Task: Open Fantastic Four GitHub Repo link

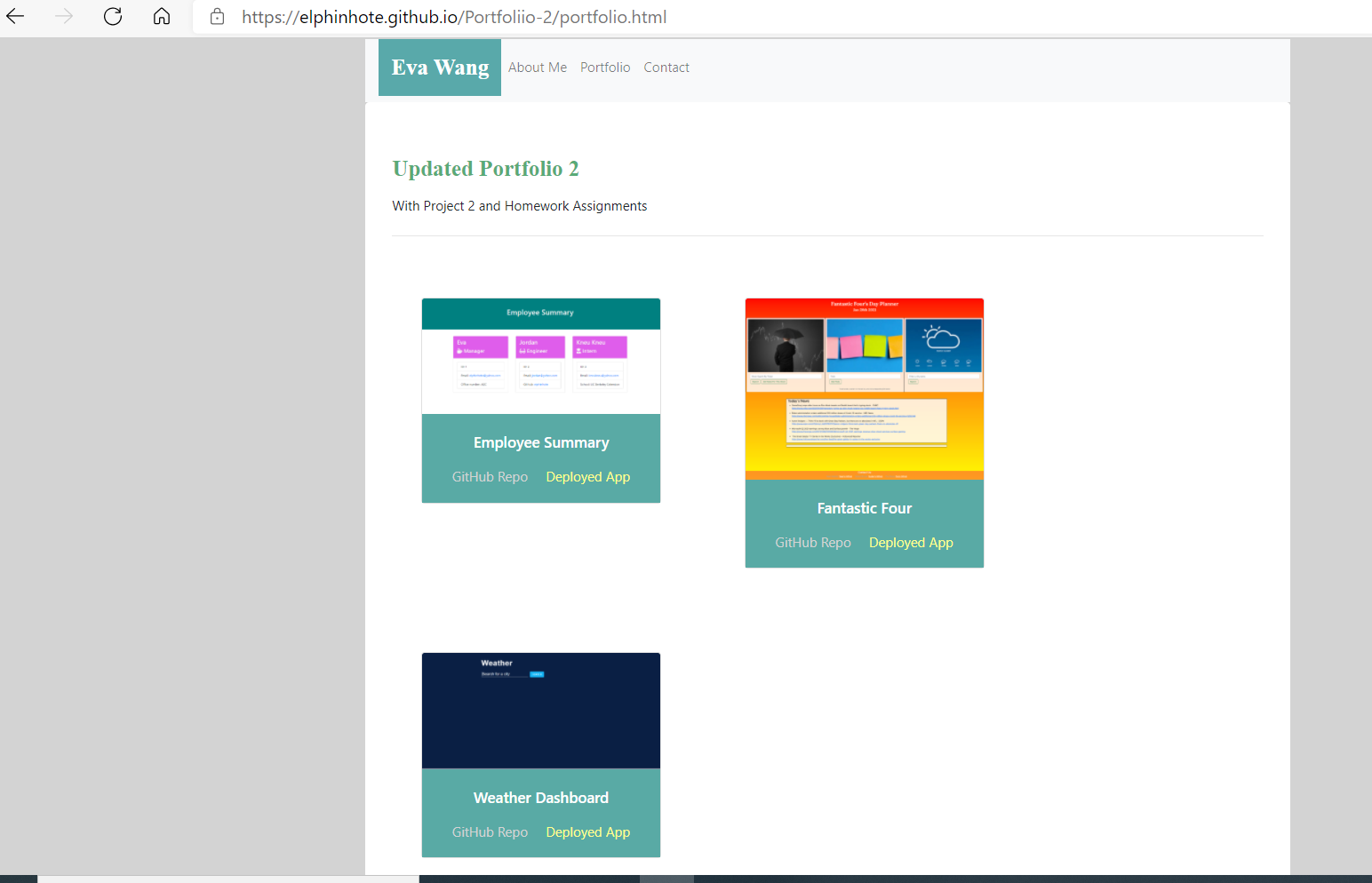Action: [x=813, y=543]
